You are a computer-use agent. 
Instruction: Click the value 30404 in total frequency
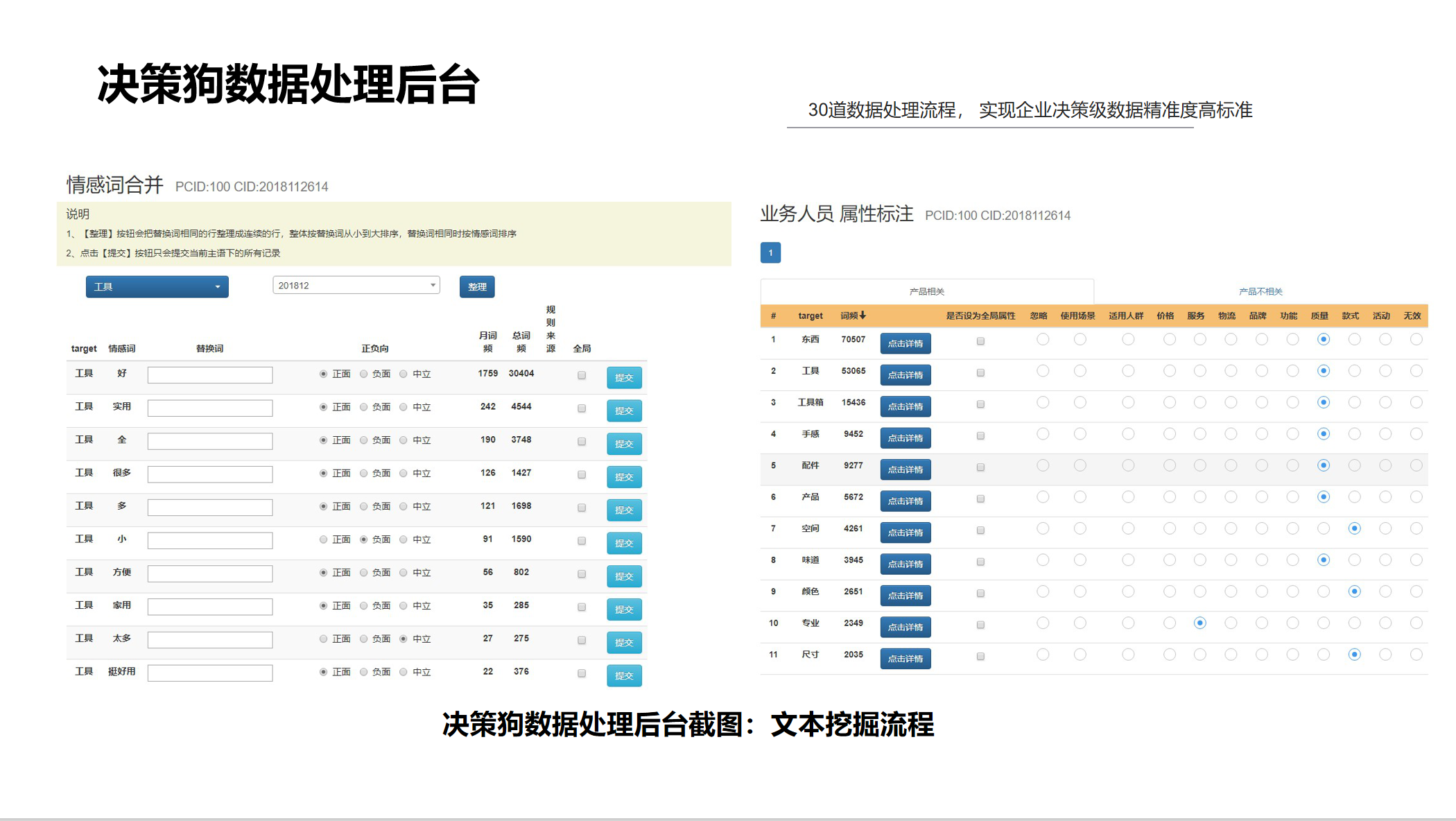521,373
